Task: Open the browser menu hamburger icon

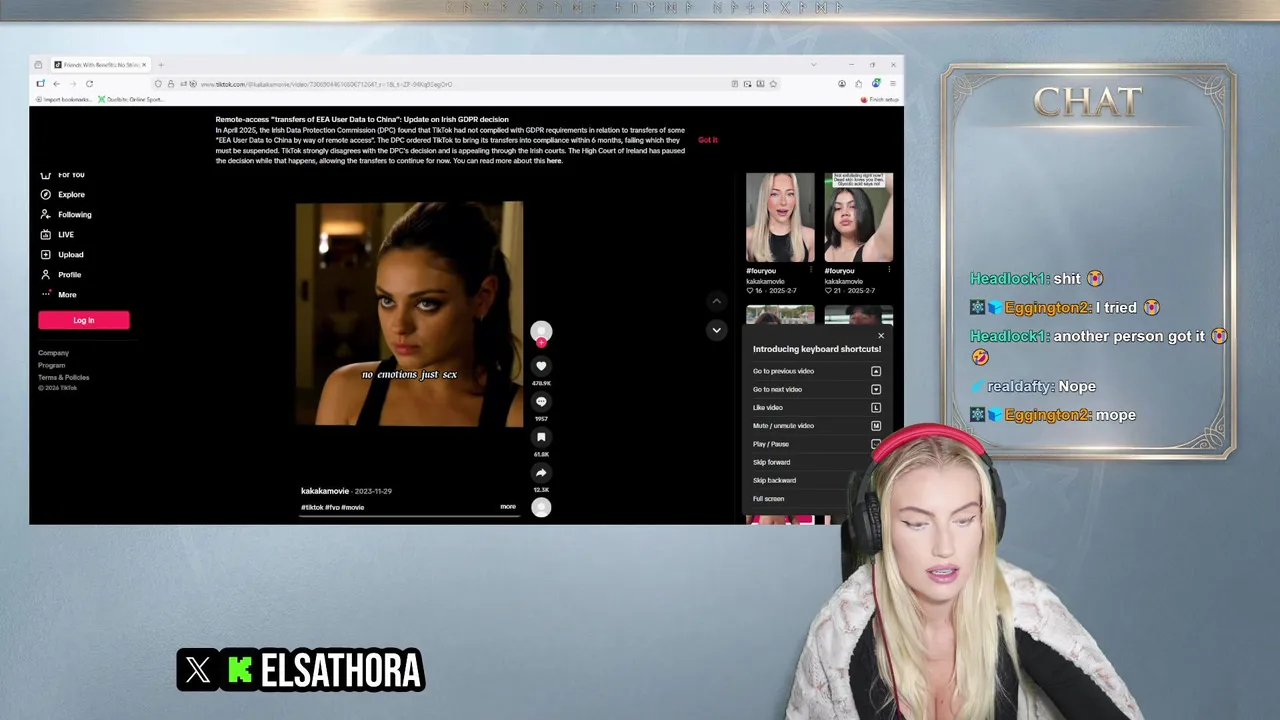Action: click(892, 84)
